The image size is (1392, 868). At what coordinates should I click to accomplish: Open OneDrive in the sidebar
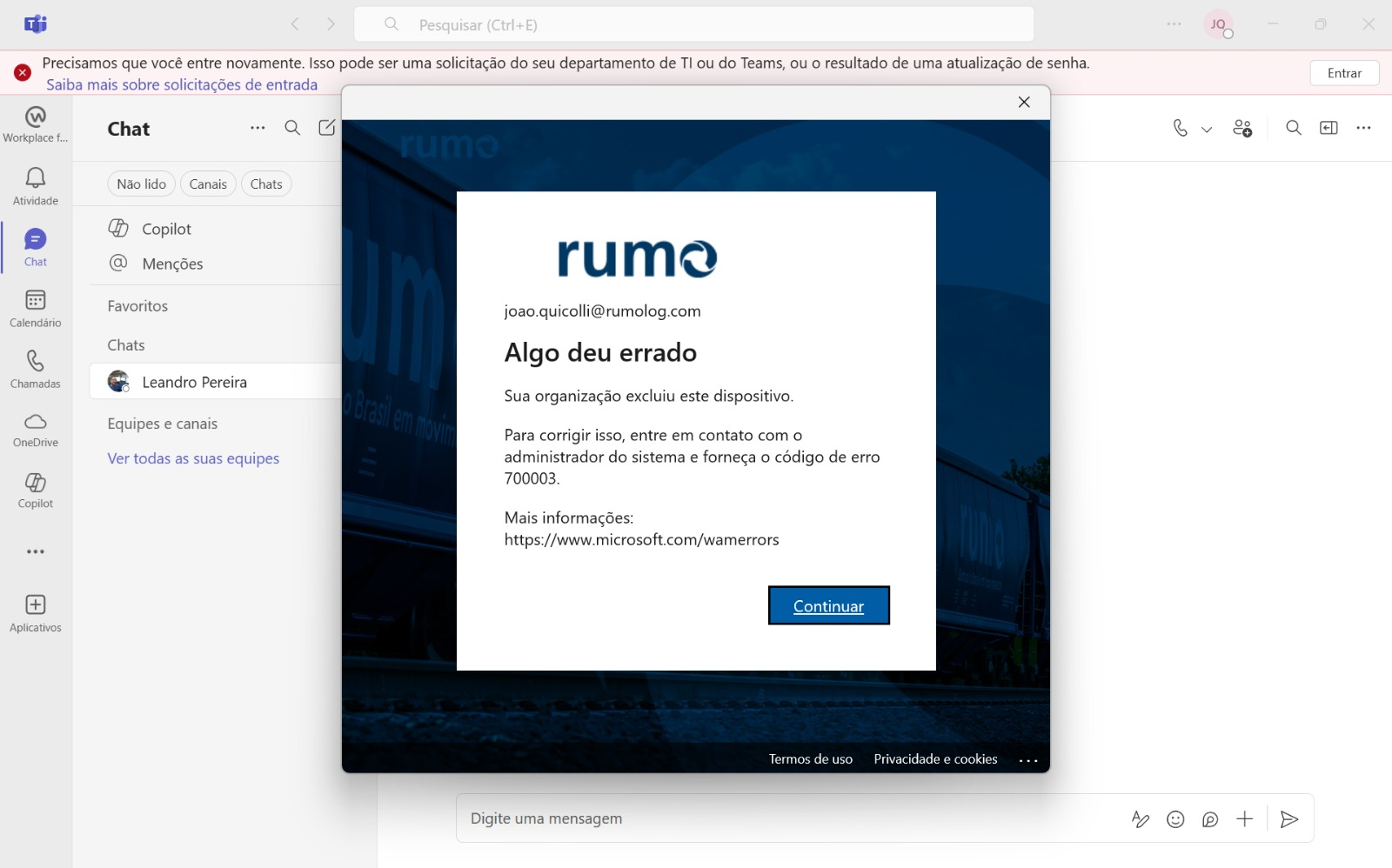pos(36,430)
